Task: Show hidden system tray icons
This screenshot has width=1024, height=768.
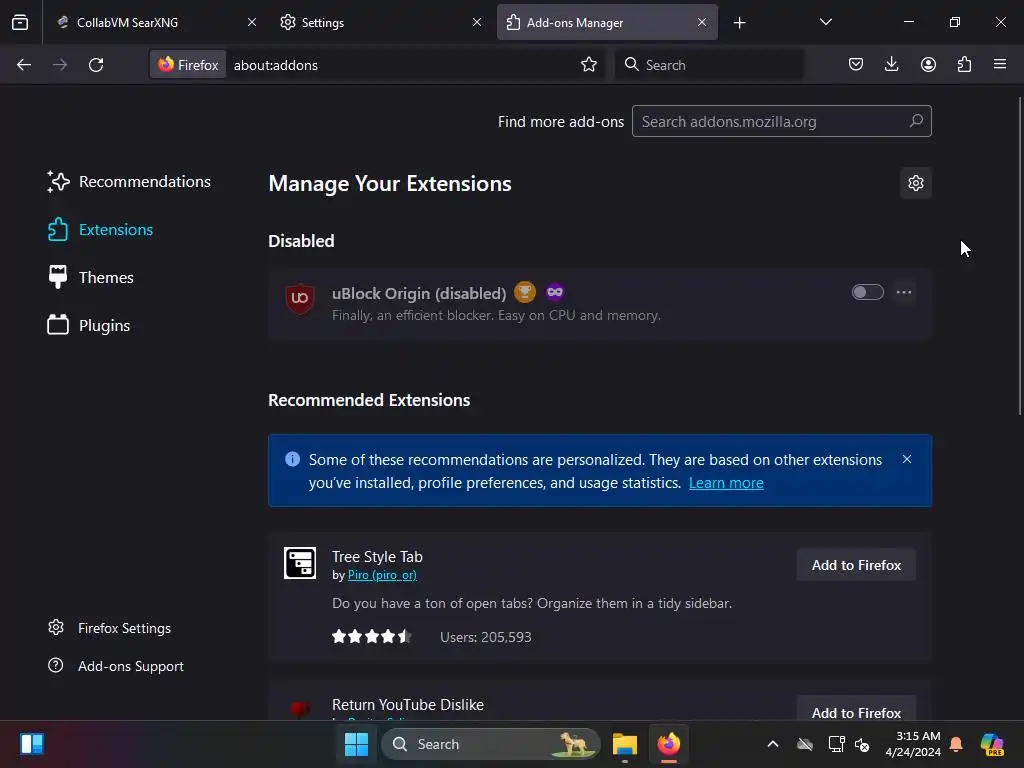Action: pyautogui.click(x=773, y=744)
